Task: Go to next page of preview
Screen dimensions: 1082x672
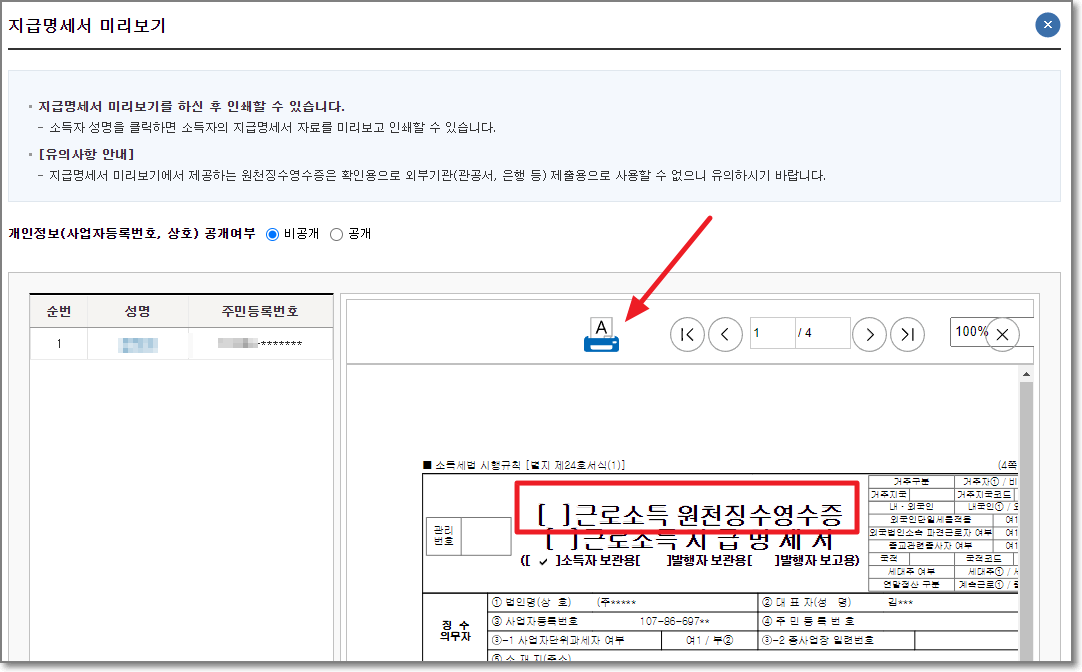Action: 869,335
